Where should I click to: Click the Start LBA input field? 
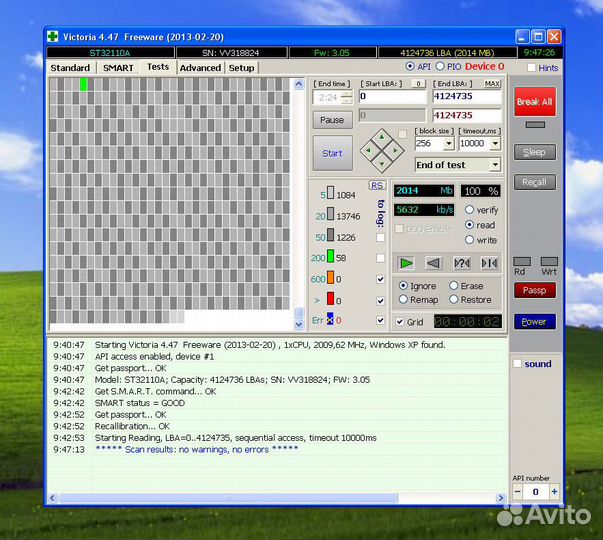coord(391,97)
